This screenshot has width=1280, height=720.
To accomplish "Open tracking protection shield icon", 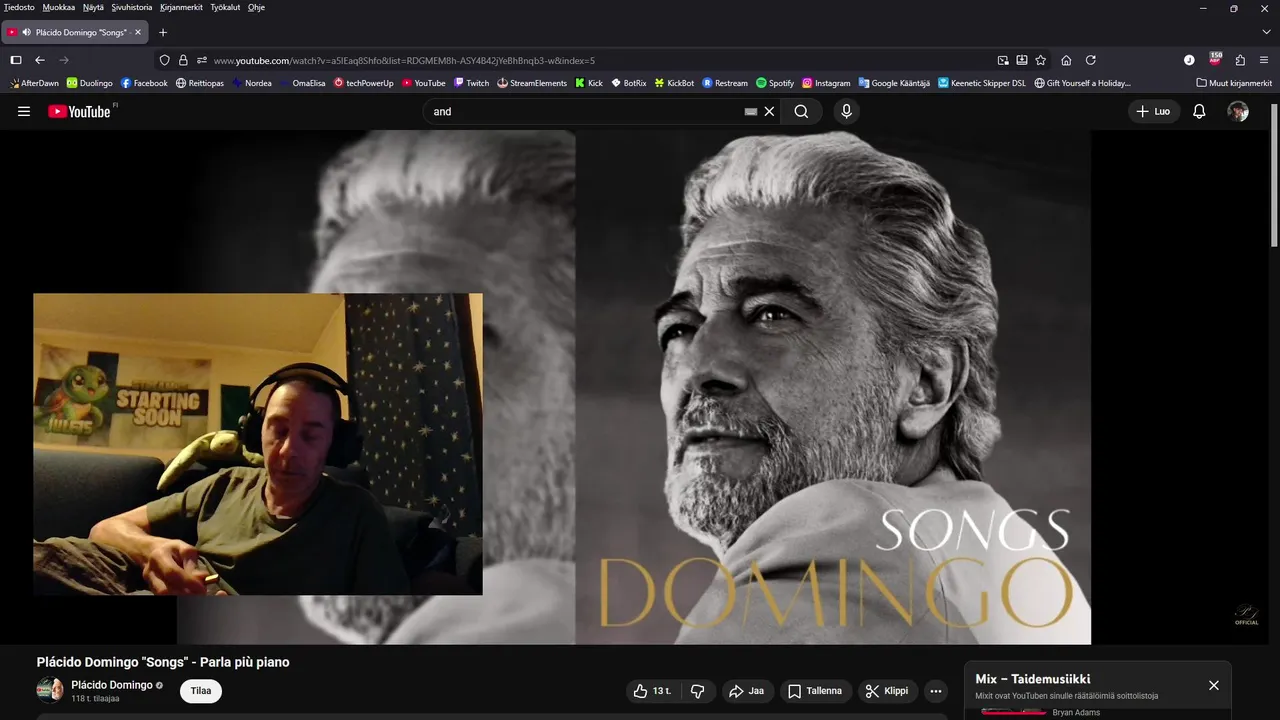I will (165, 60).
